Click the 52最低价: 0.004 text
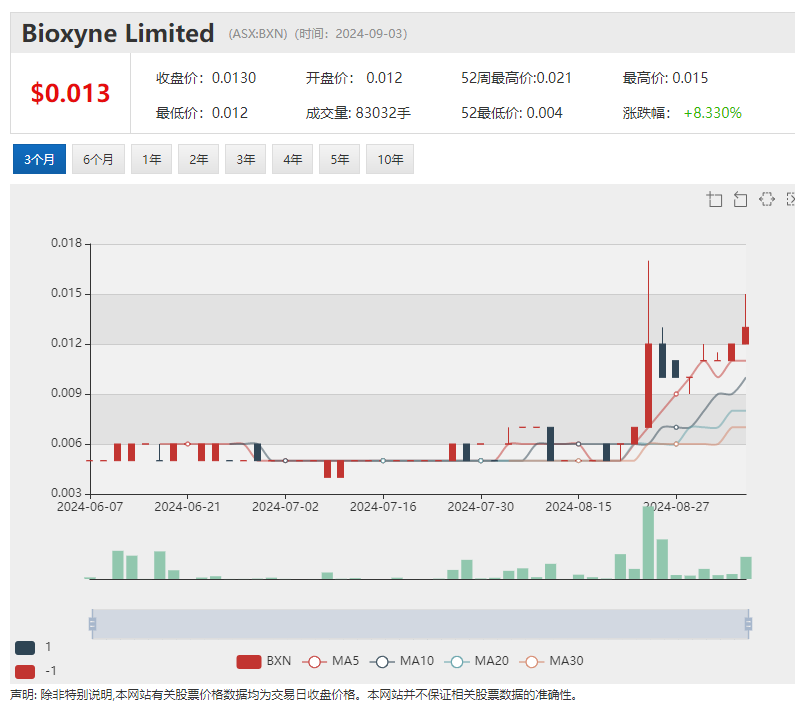This screenshot has width=812, height=721. click(512, 113)
